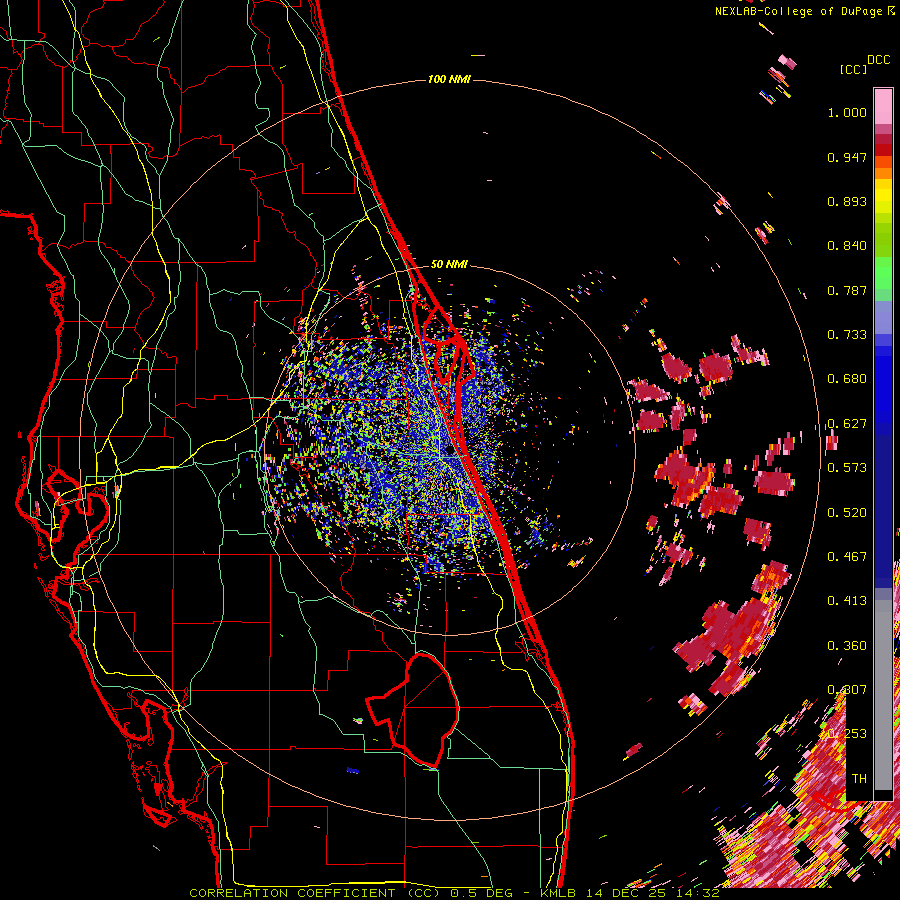Select the 0.787 scale value
The image size is (900, 900).
[847, 290]
